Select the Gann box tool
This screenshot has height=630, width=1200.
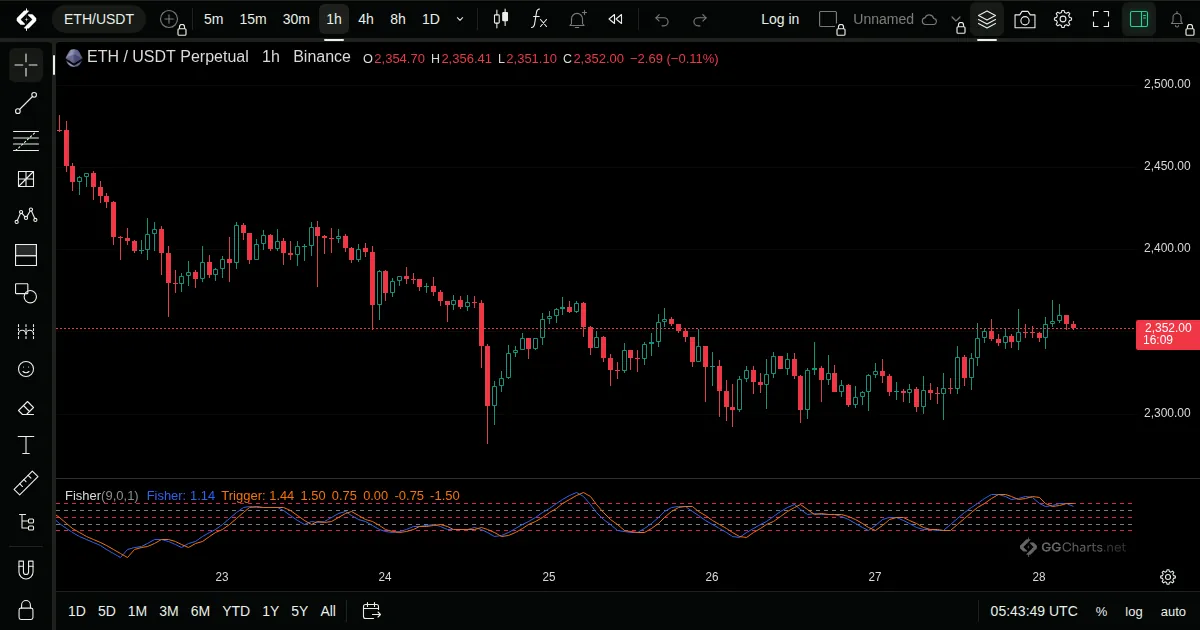point(26,179)
